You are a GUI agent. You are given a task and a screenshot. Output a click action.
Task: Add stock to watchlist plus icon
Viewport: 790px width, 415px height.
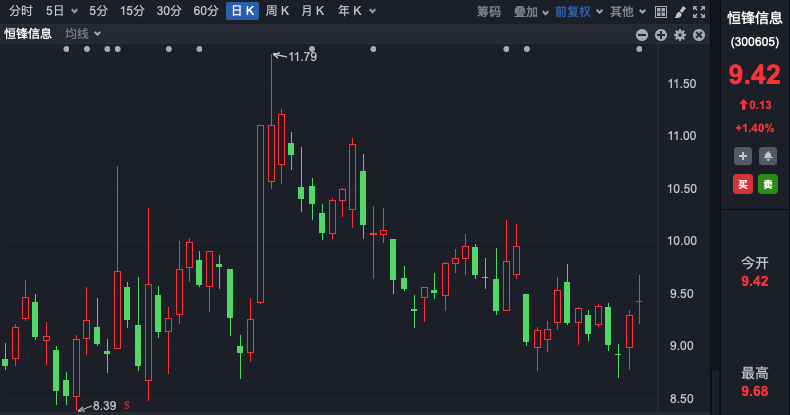pos(743,156)
